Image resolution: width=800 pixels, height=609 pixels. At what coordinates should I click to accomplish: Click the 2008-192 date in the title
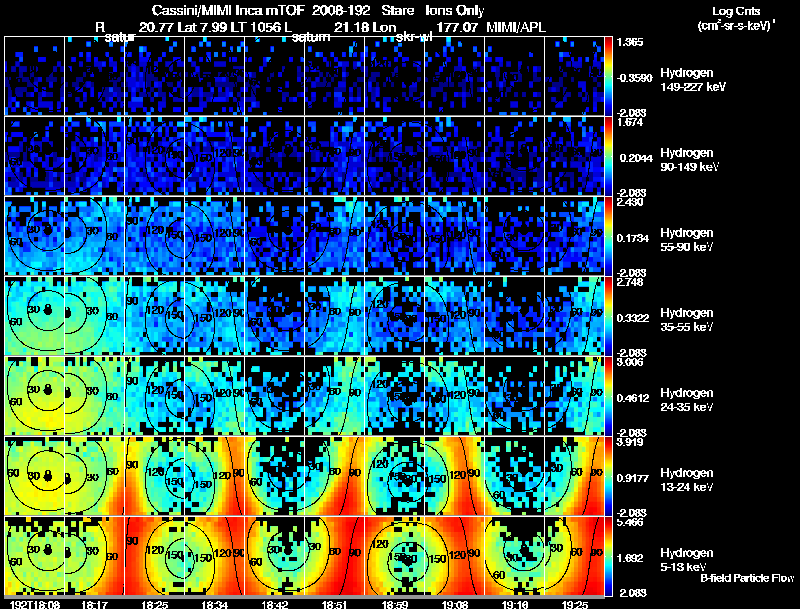point(341,10)
